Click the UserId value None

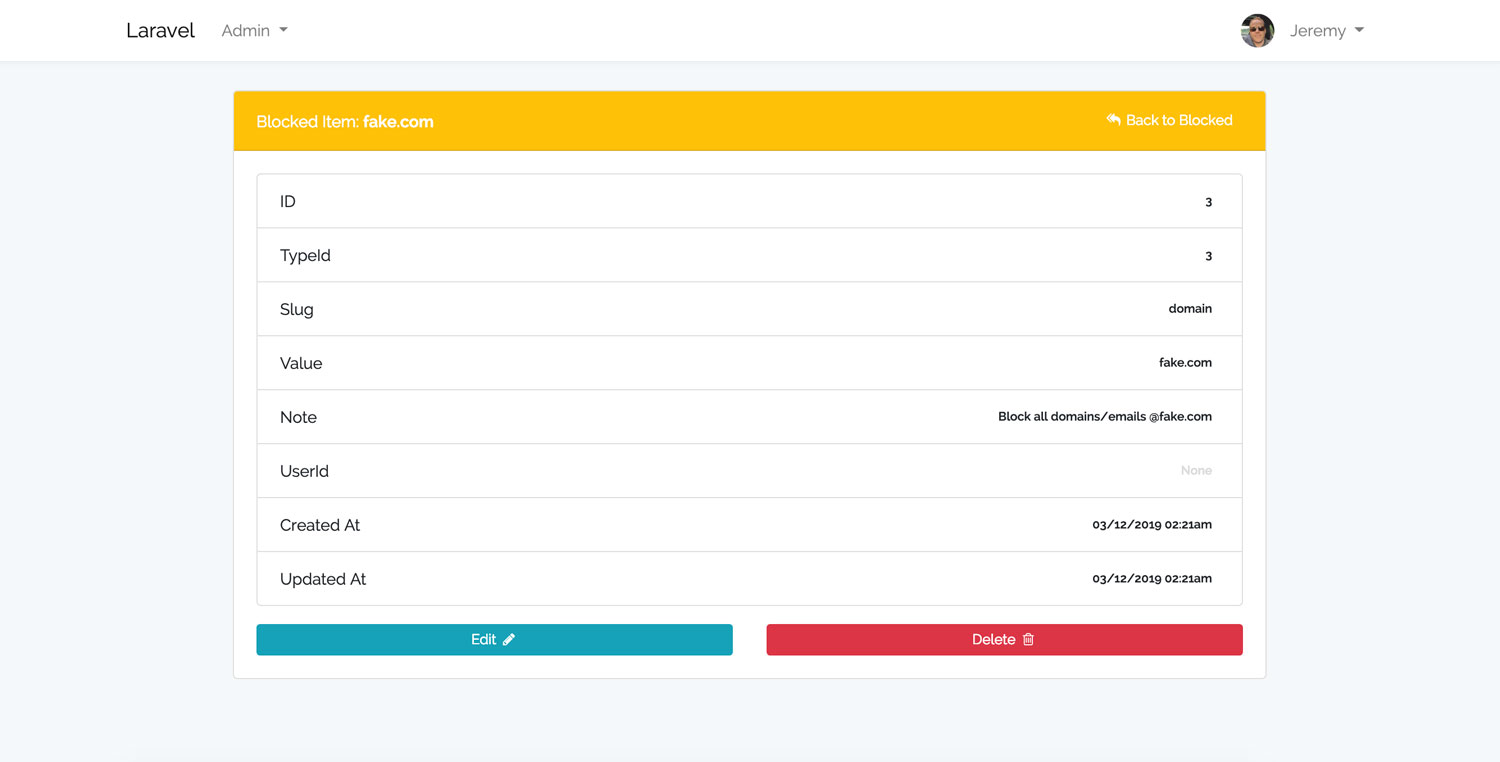pyautogui.click(x=1196, y=471)
